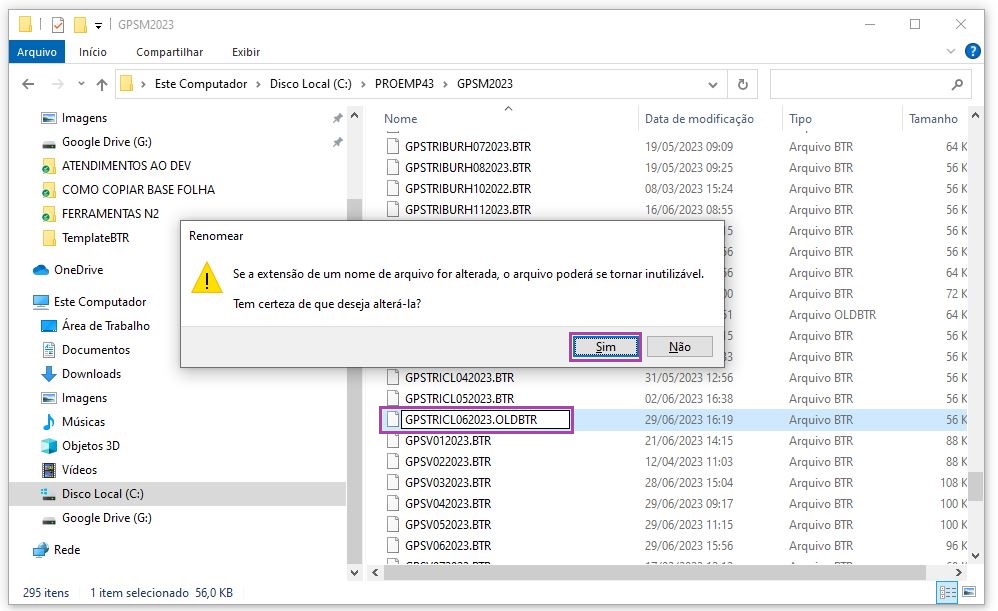
Task: Go back with the left arrow button
Action: coord(28,84)
